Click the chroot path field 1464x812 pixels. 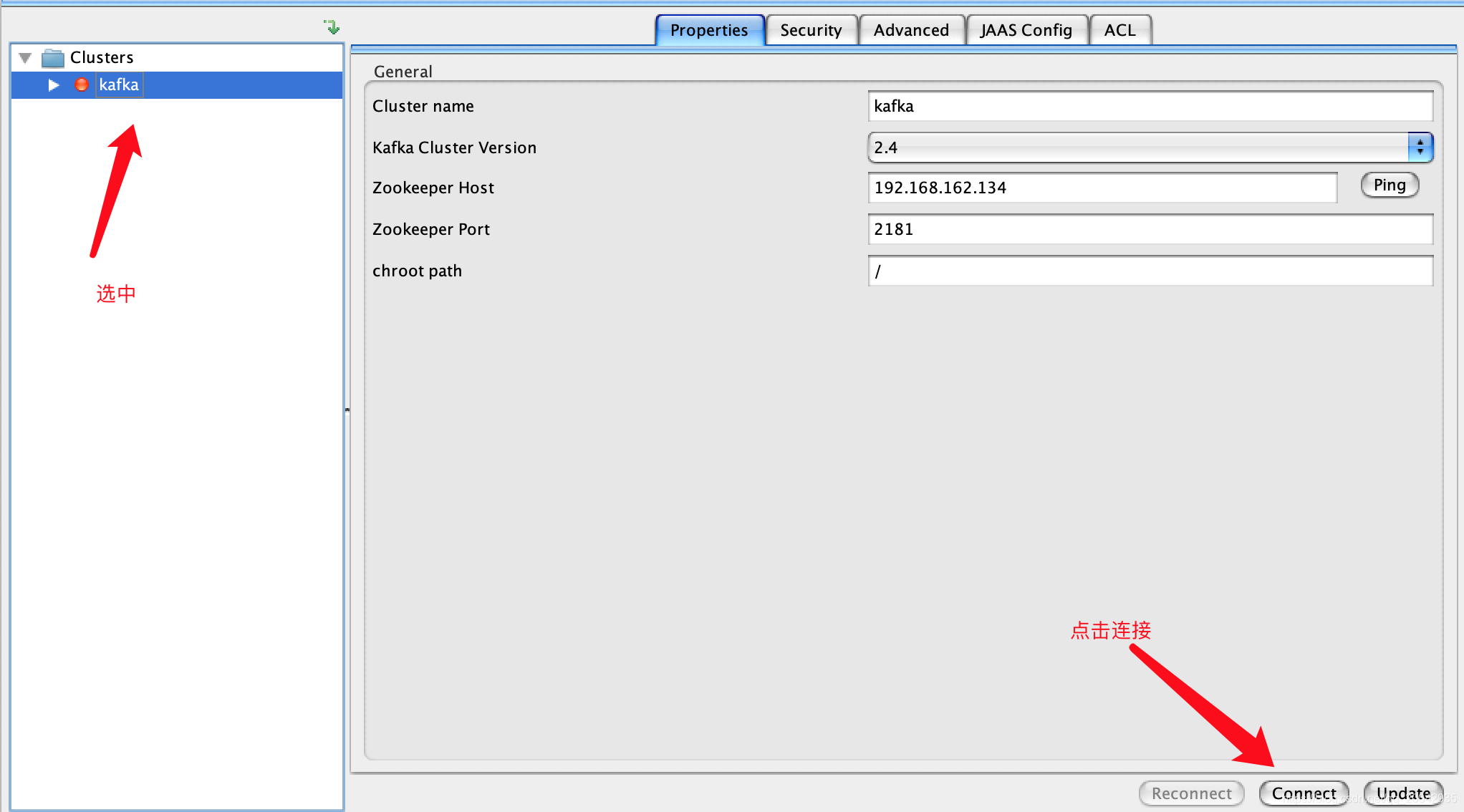1146,271
